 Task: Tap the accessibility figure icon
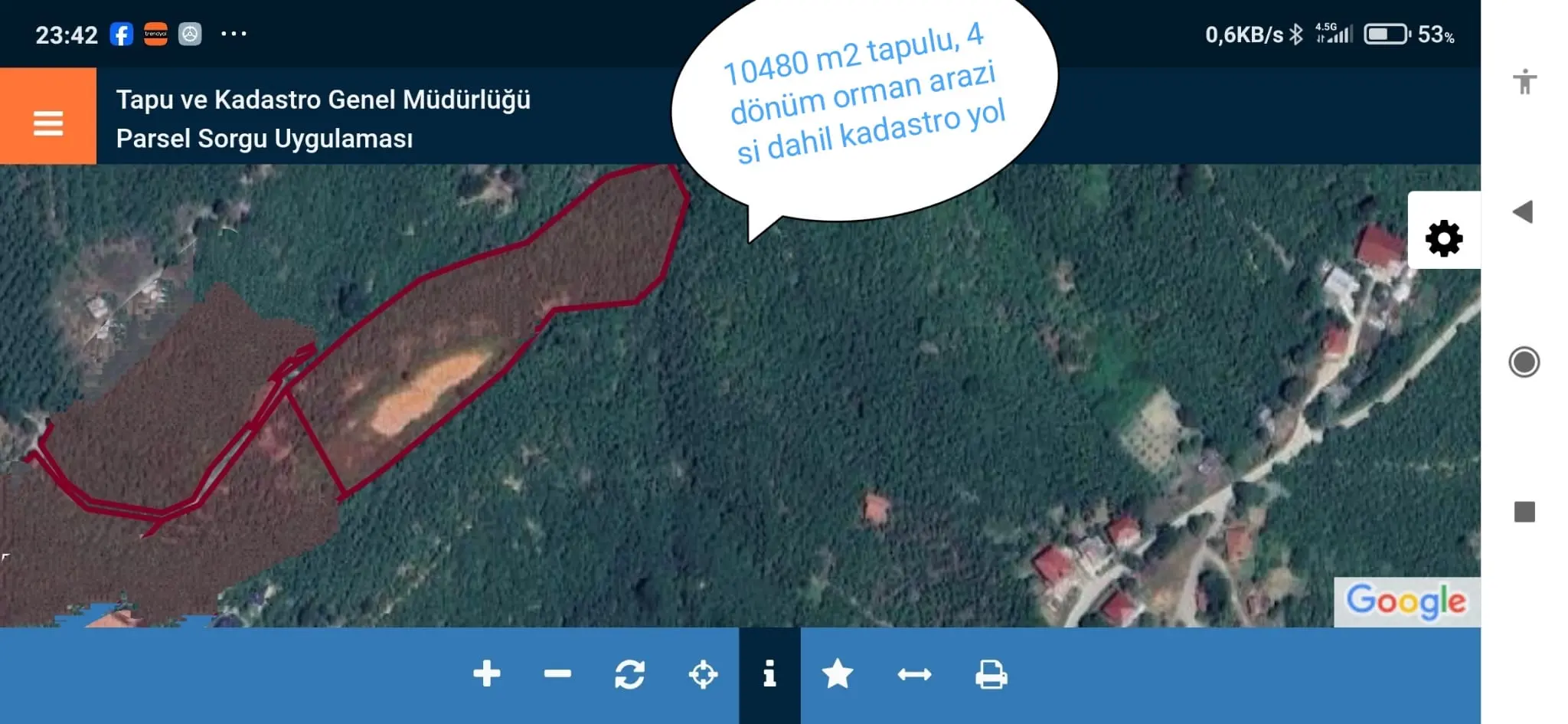tap(1524, 81)
